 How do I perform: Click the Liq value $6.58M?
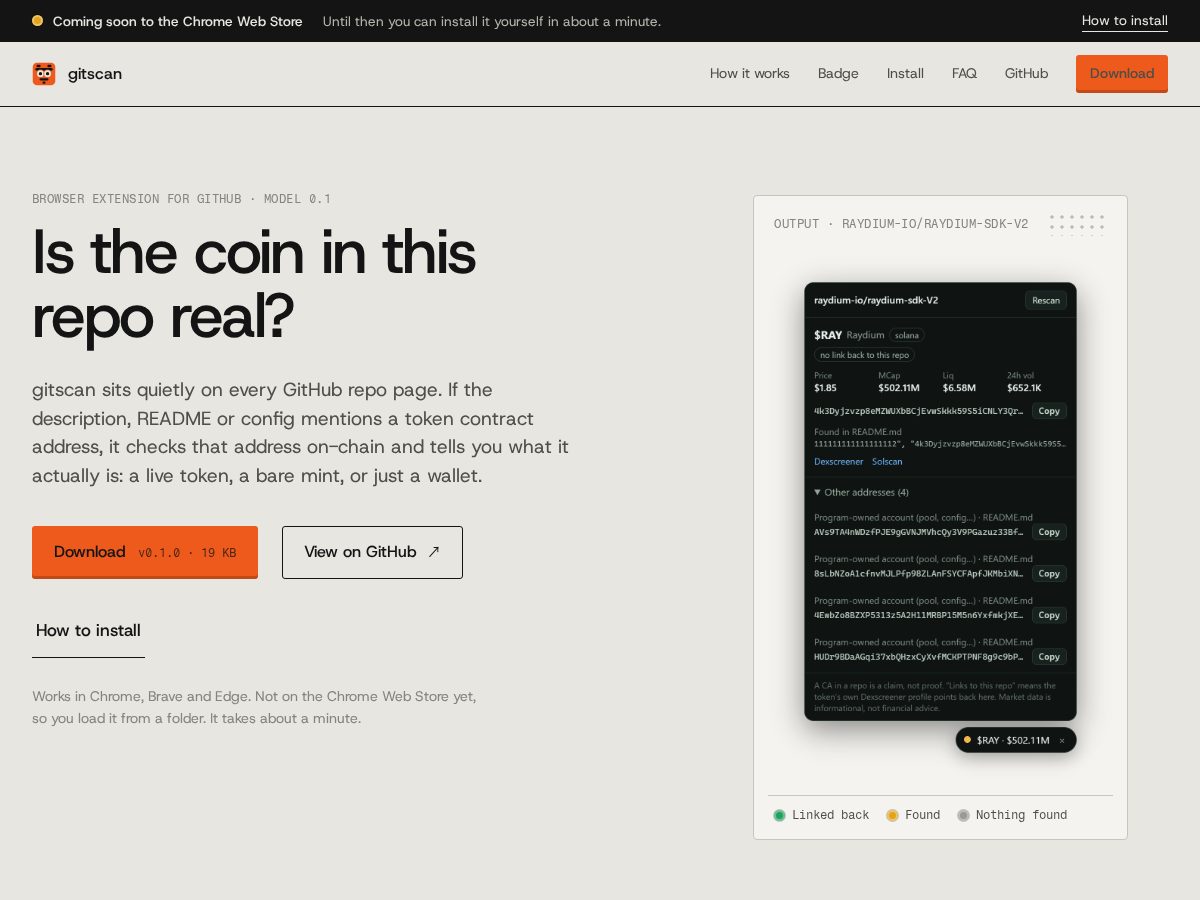click(x=959, y=387)
